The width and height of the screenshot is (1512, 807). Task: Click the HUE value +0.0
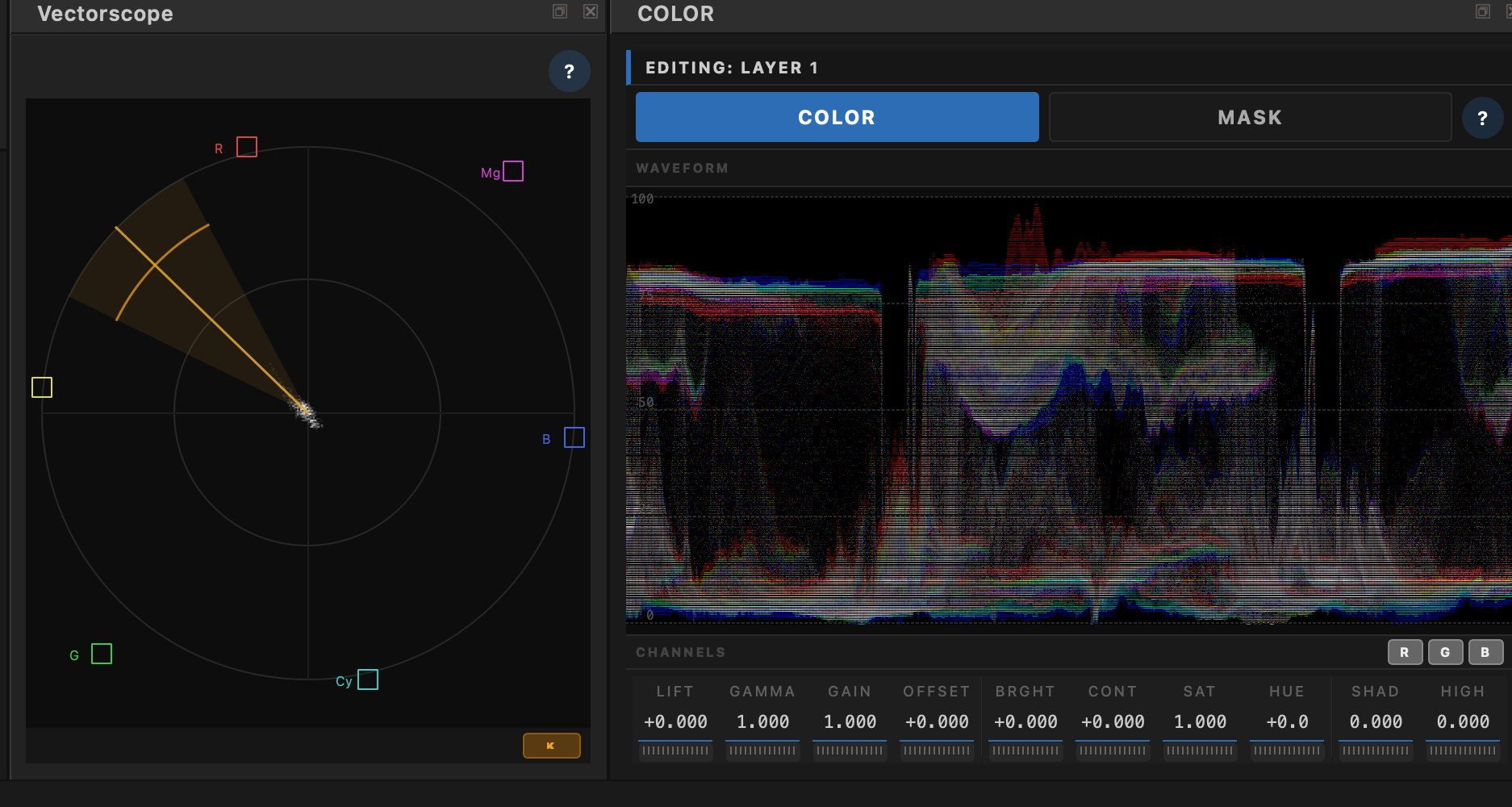click(x=1287, y=722)
